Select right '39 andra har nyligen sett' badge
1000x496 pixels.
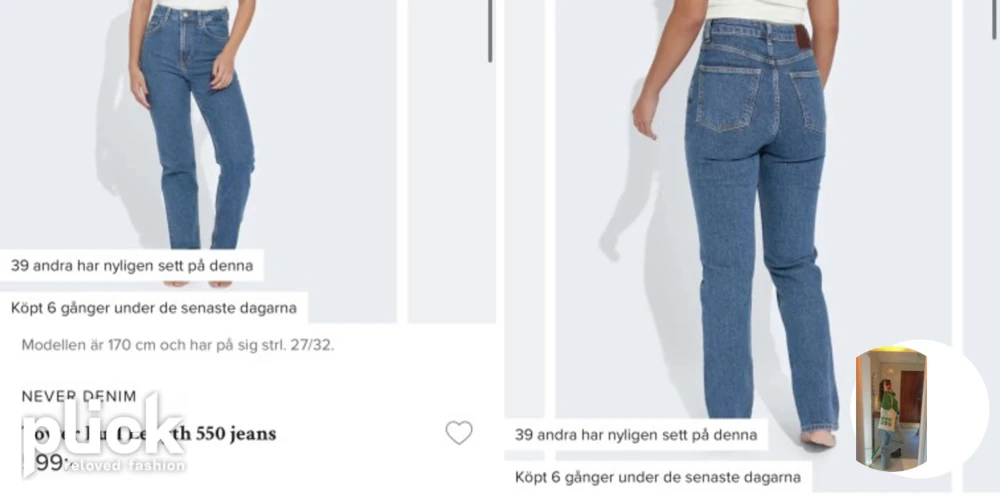[x=636, y=435]
